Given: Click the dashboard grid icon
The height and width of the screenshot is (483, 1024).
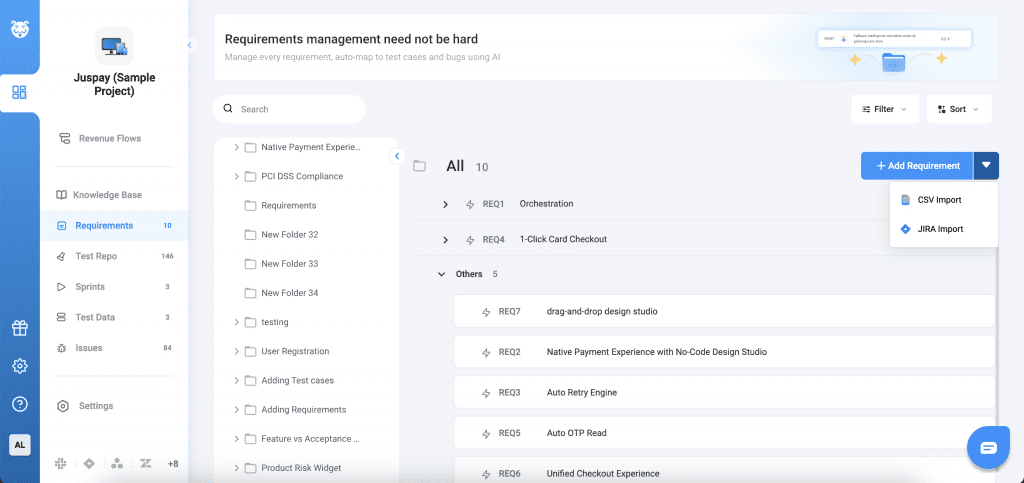Looking at the screenshot, I should (x=19, y=93).
